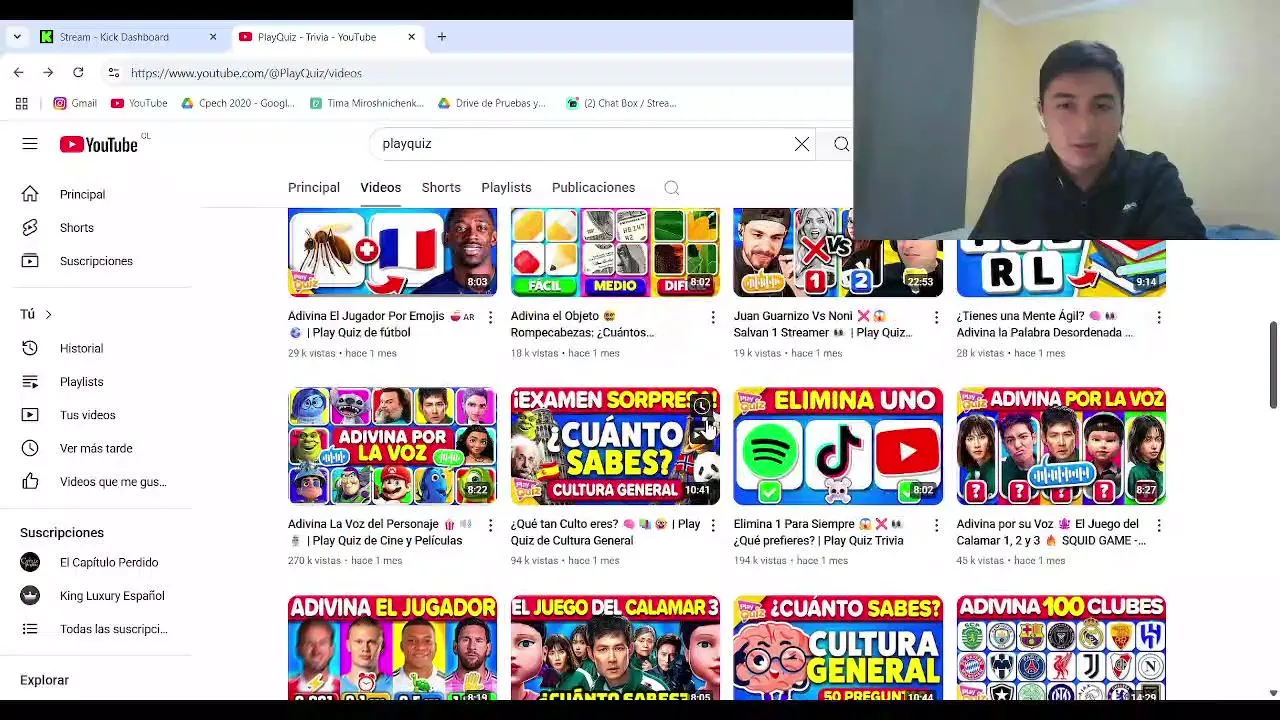Viewport: 1280px width, 720px height.
Task: Open options for Adivina El Jugador Por Emojis
Action: coord(490,317)
